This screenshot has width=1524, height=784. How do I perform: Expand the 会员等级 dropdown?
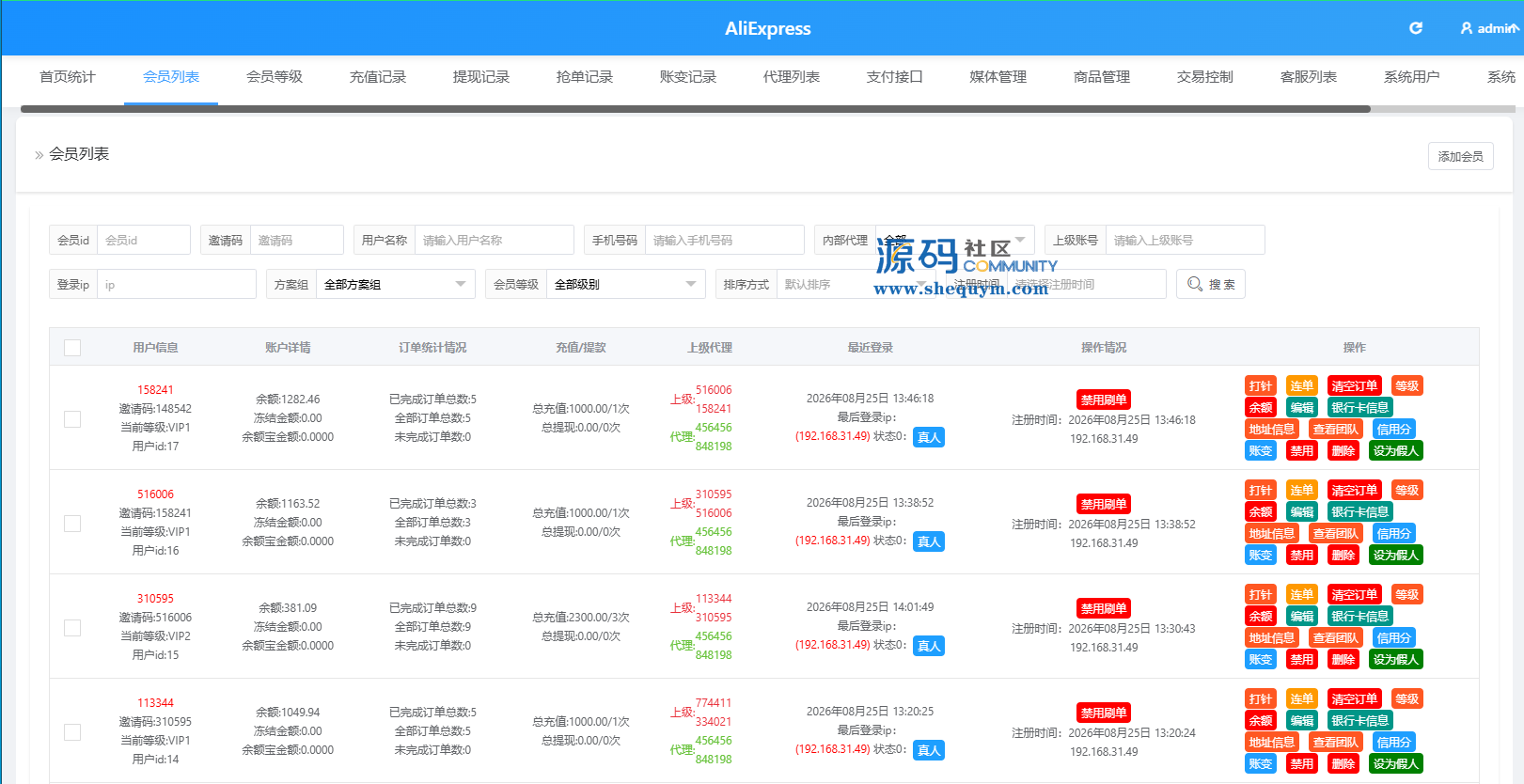pyautogui.click(x=625, y=284)
